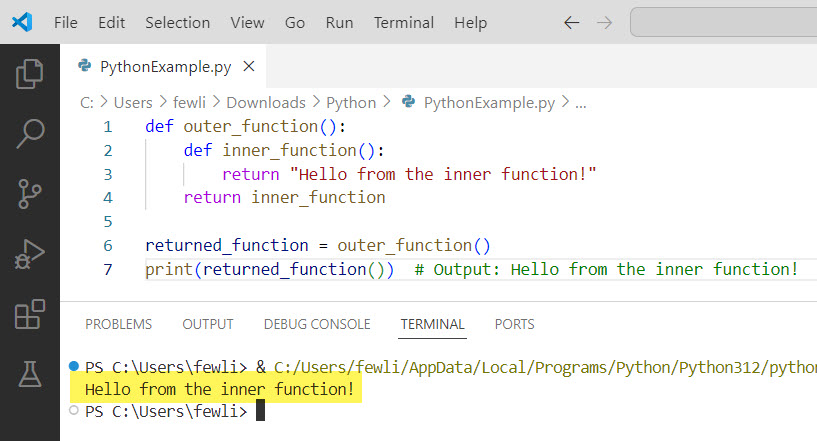Open the Terminal menu
This screenshot has width=817, height=441.
pos(404,22)
